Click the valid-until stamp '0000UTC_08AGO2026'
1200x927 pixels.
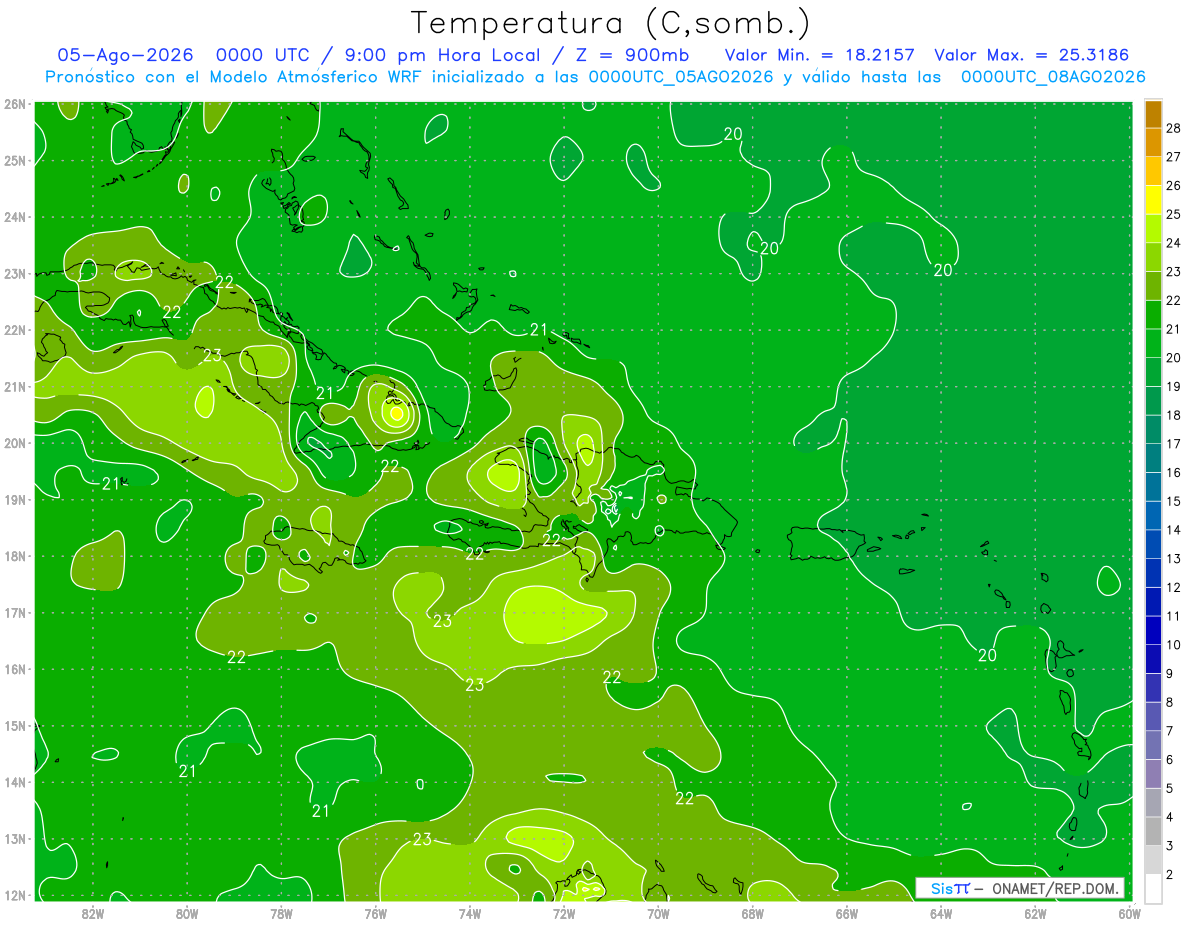(x=1053, y=77)
